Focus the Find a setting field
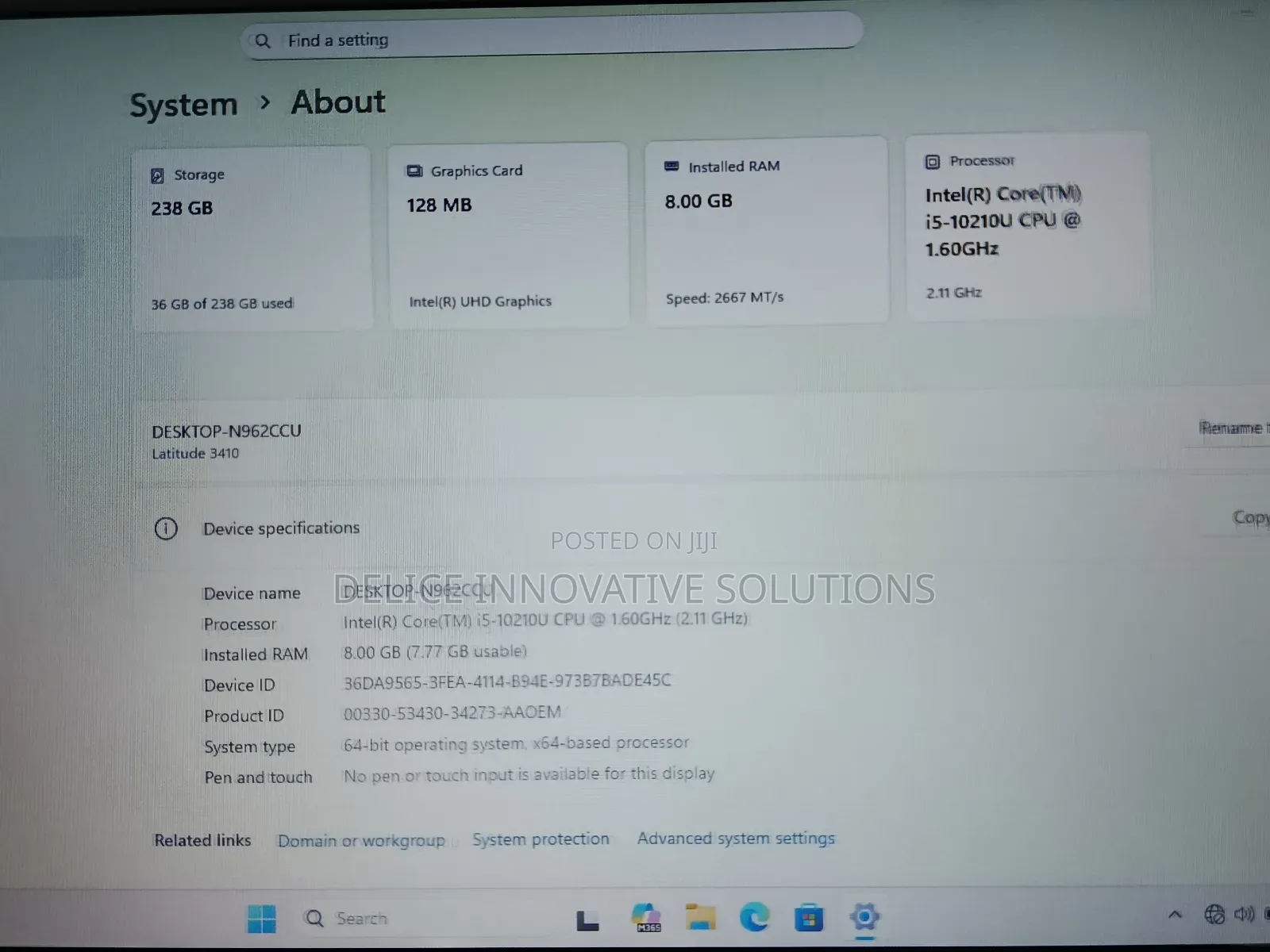The height and width of the screenshot is (952, 1270). [552, 37]
